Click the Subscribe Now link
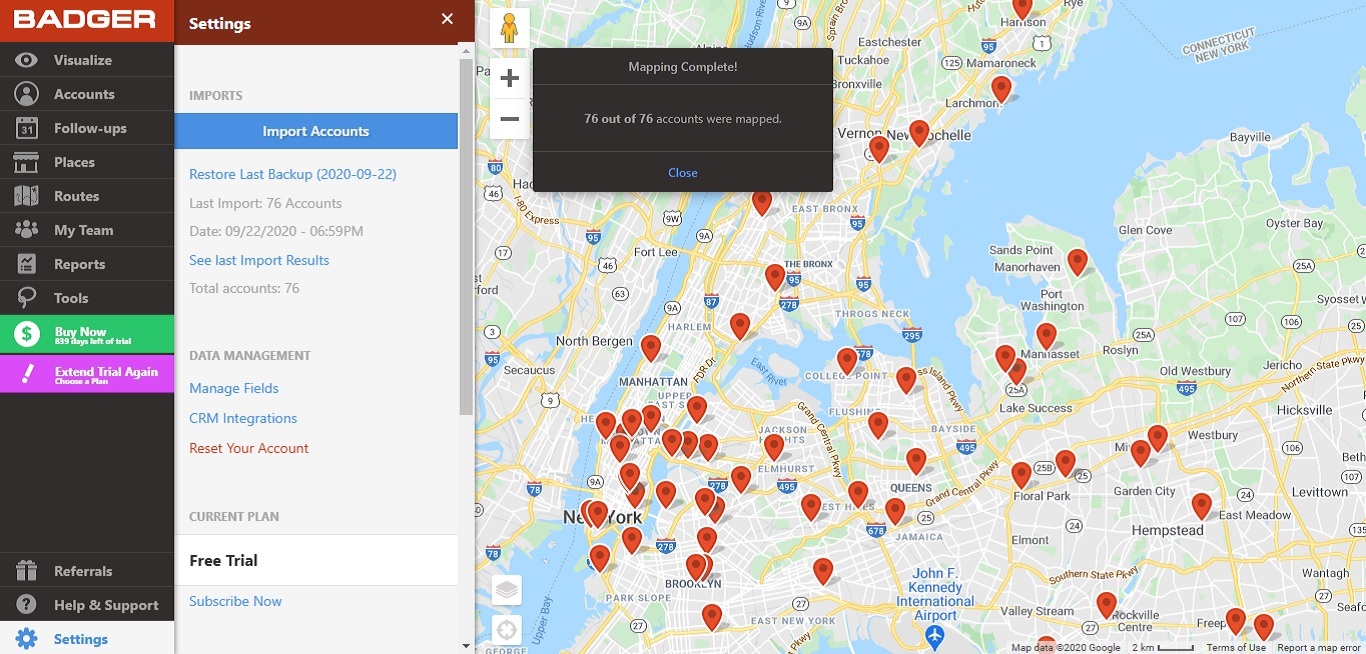 point(235,601)
